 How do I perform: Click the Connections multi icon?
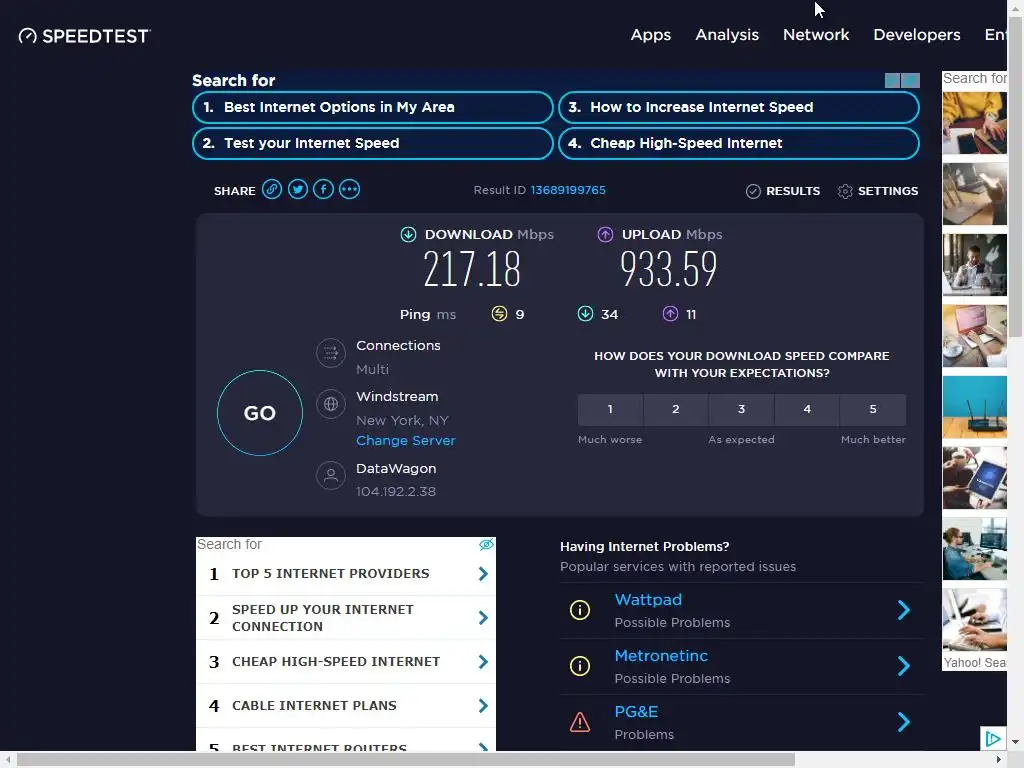tap(331, 353)
